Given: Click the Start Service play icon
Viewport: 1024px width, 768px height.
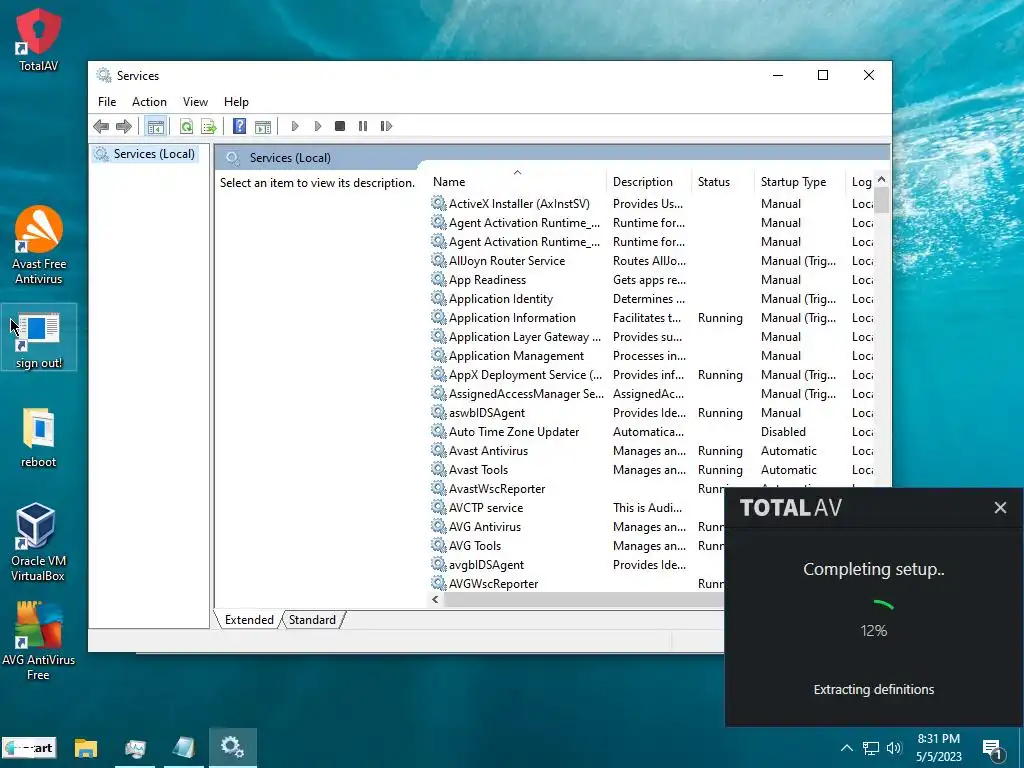Looking at the screenshot, I should click(295, 126).
